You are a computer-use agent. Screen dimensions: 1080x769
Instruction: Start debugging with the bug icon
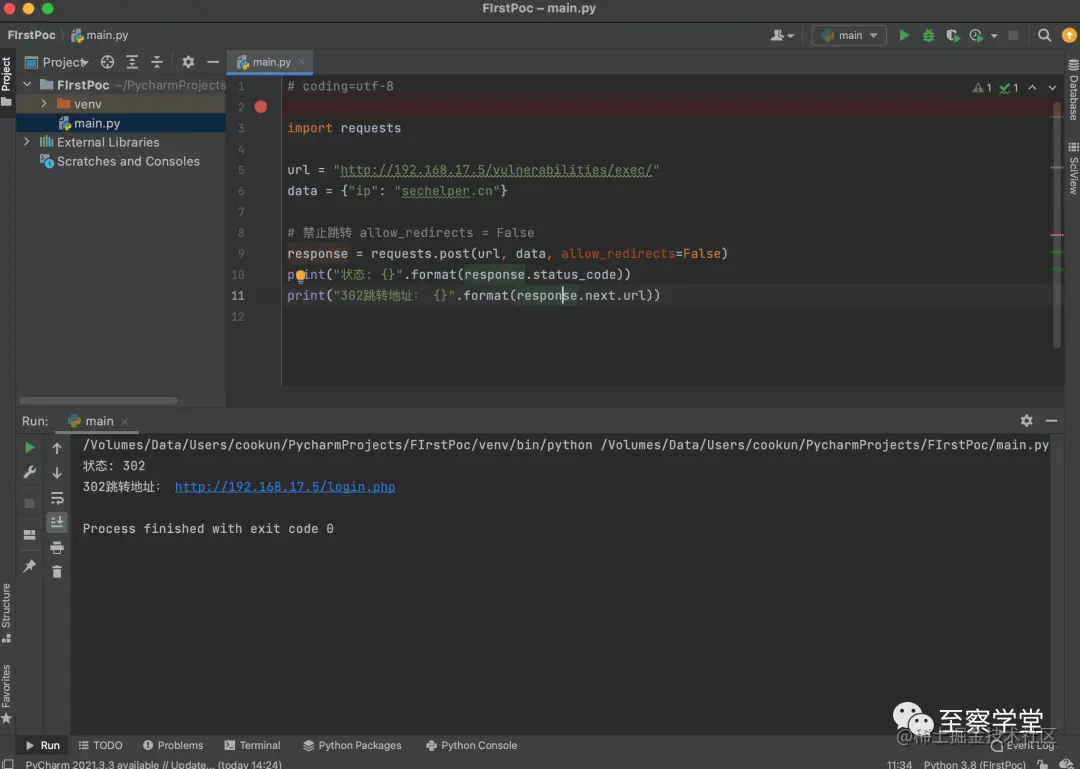[x=928, y=35]
